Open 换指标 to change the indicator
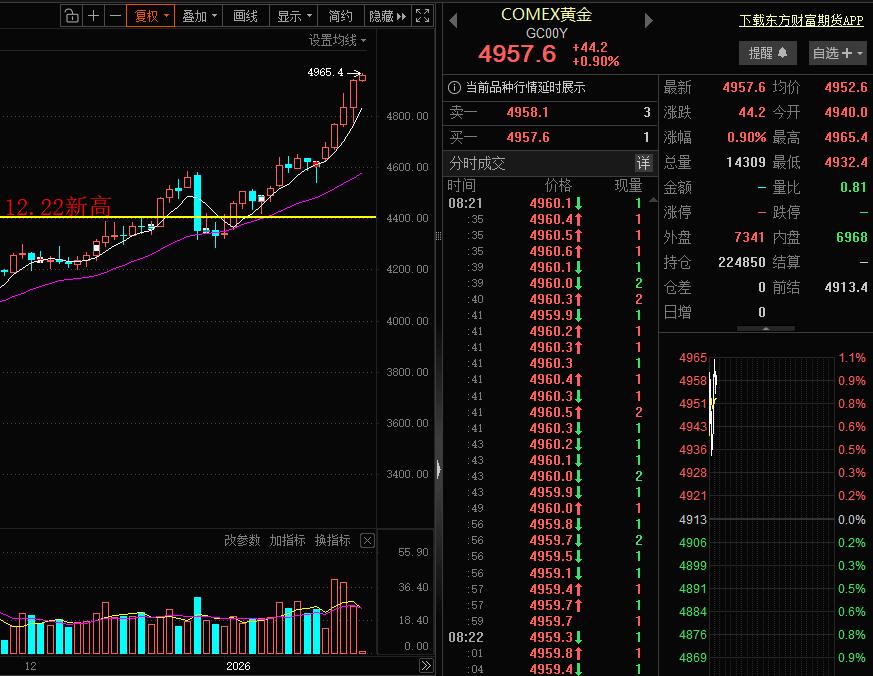This screenshot has width=873, height=676. pos(332,540)
